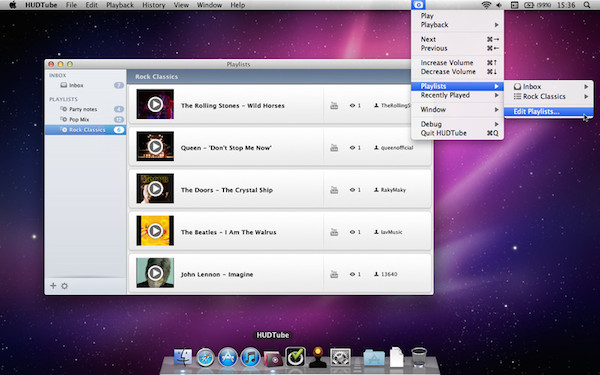This screenshot has height=375, width=600.
Task: Expand the Recently Played submenu
Action: [x=457, y=95]
